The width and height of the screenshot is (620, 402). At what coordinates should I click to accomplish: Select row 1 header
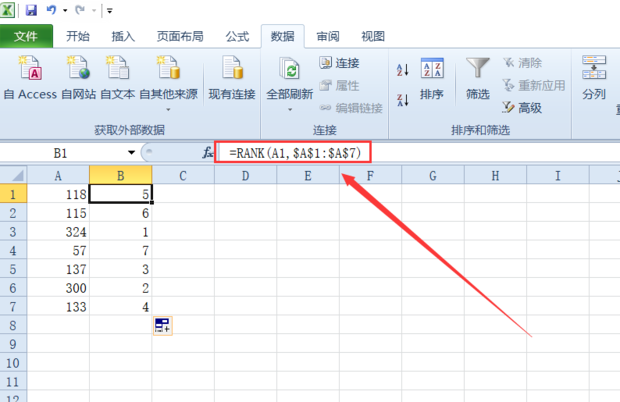click(13, 194)
